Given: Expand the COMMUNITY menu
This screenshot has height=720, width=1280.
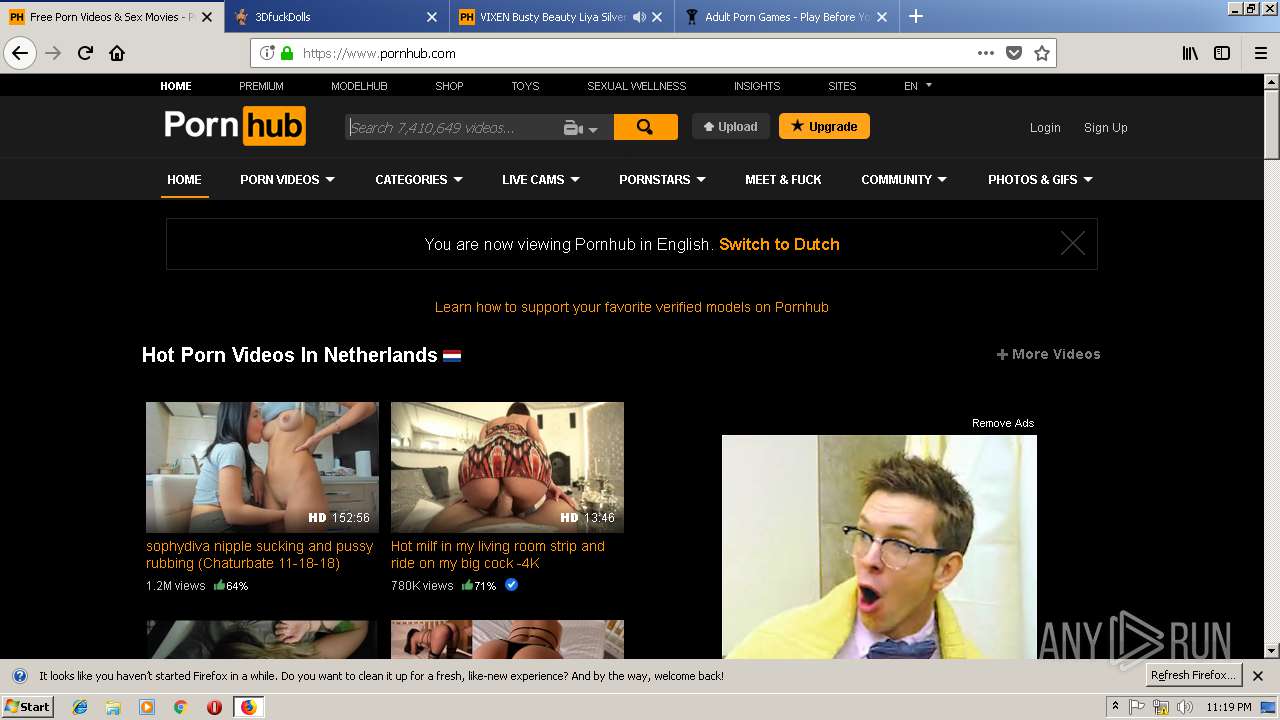Looking at the screenshot, I should click(904, 180).
